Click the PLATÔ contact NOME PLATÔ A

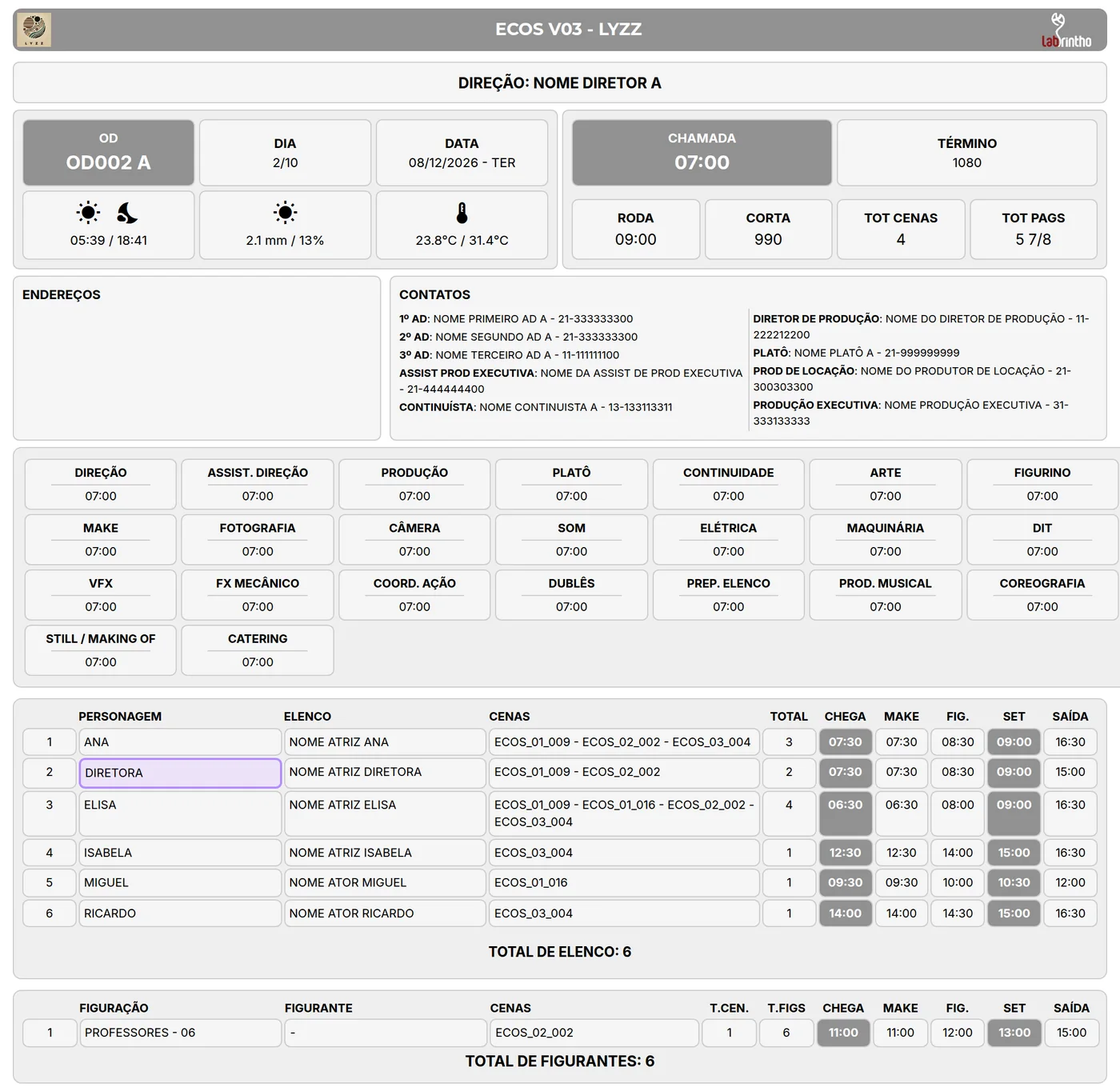pyautogui.click(x=856, y=353)
